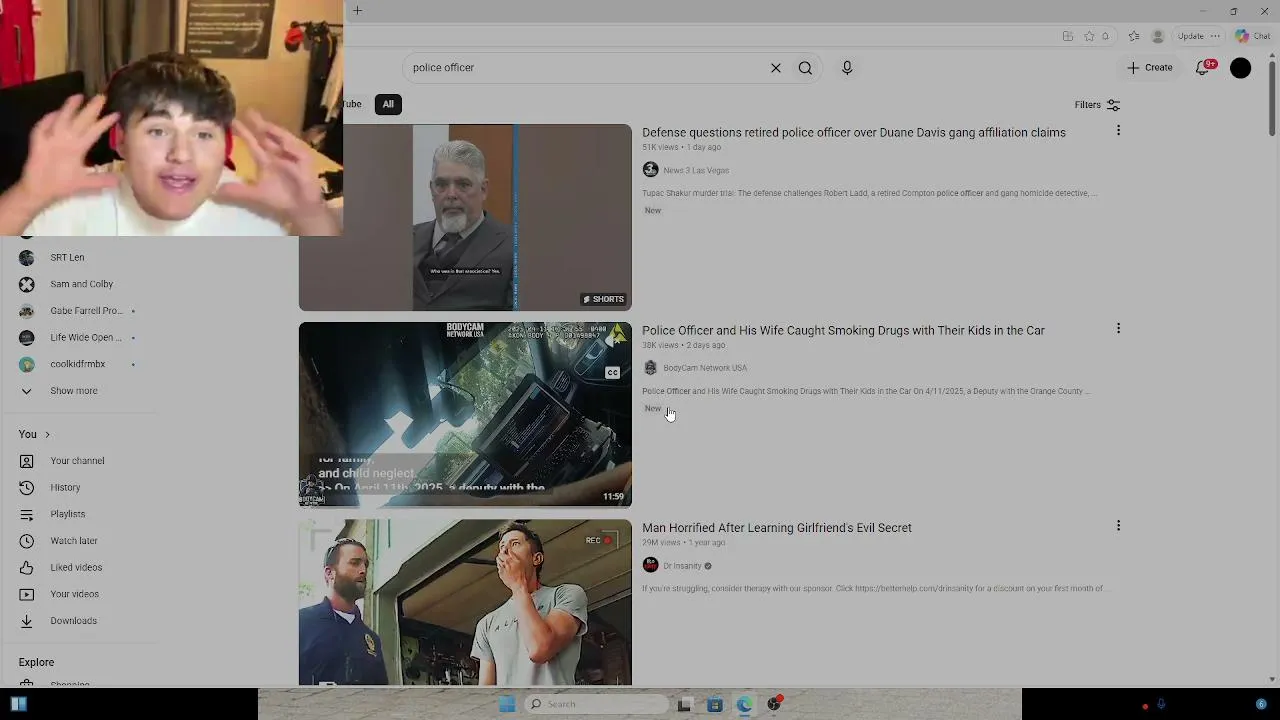Open Copilot Chat in browser
This screenshot has width=1280, height=720.
click(x=1253, y=36)
